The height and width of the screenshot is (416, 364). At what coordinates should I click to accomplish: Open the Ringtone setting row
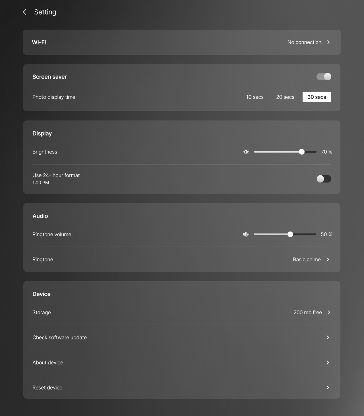click(x=182, y=259)
